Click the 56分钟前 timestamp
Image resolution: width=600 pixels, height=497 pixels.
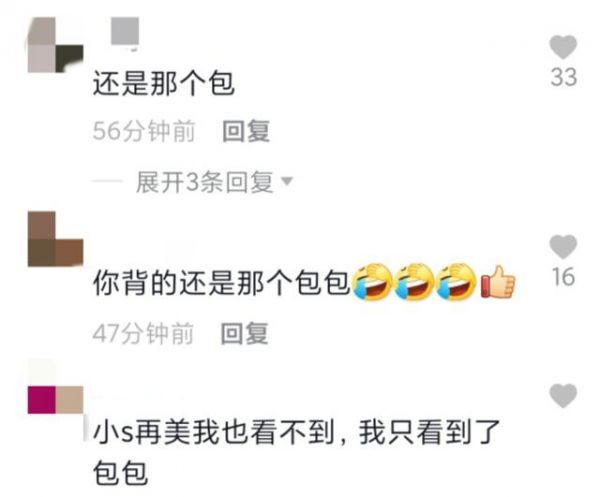coord(144,131)
